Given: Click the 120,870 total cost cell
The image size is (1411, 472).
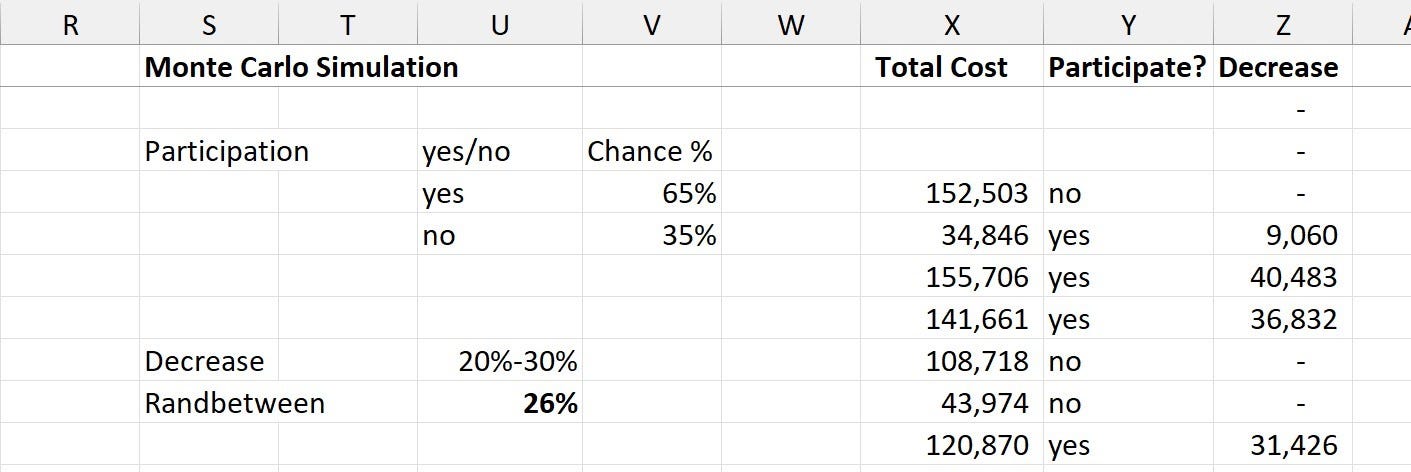Looking at the screenshot, I should (951, 445).
